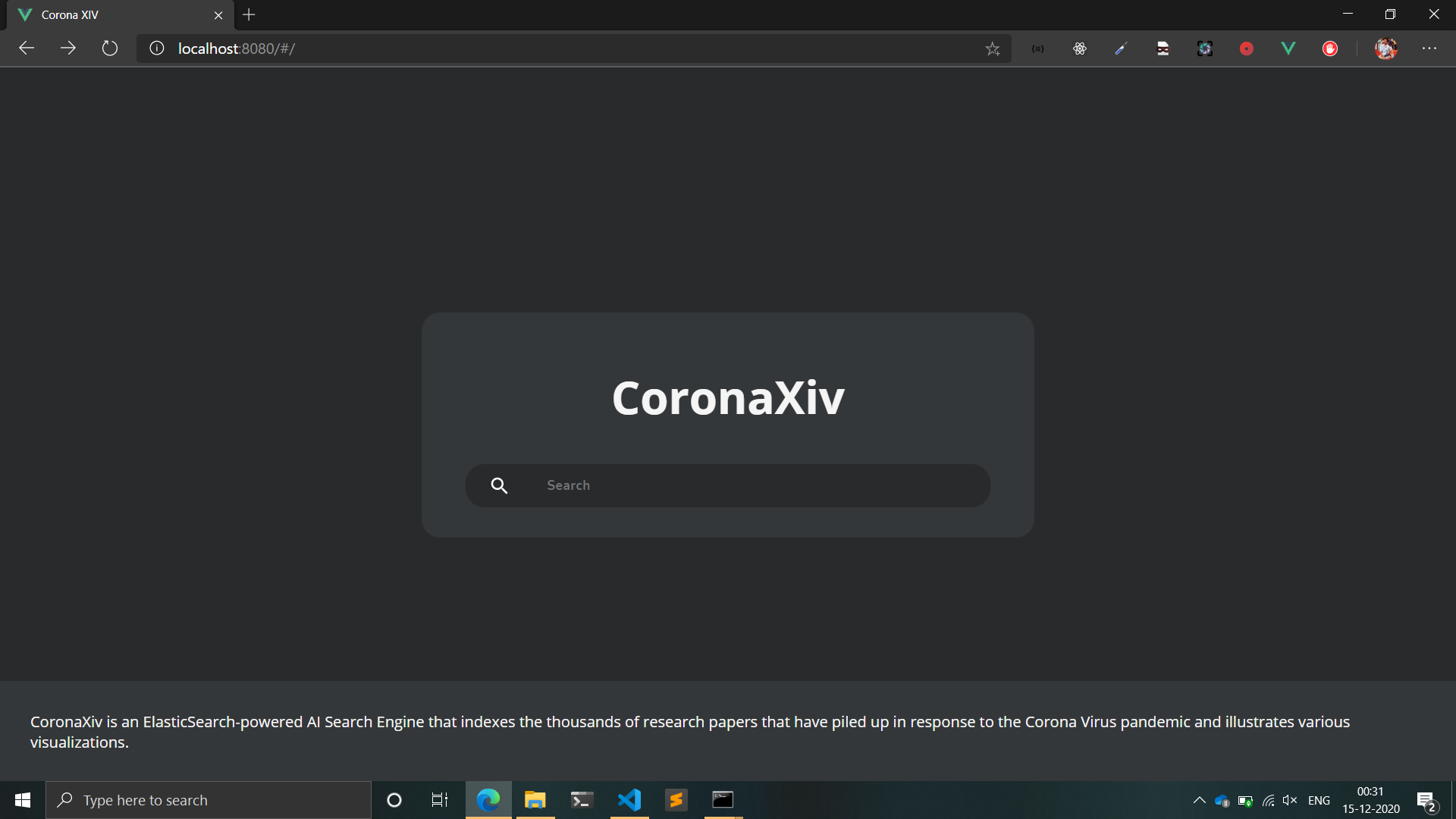1456x819 pixels.
Task: Select the Corona XIV tab
Action: (x=114, y=14)
